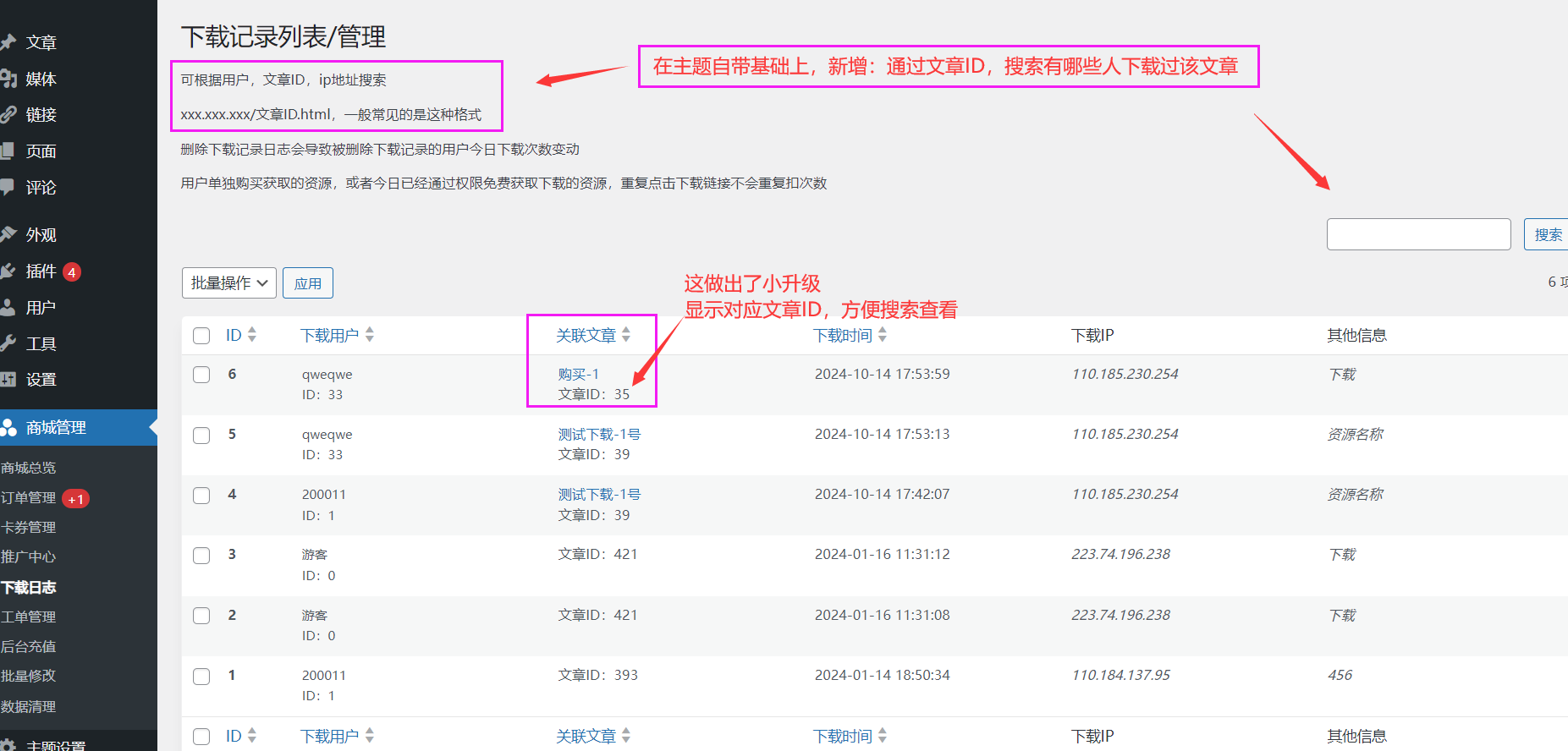Click the 链接 chain icon in sidebar
This screenshot has width=1568, height=751.
[x=8, y=114]
